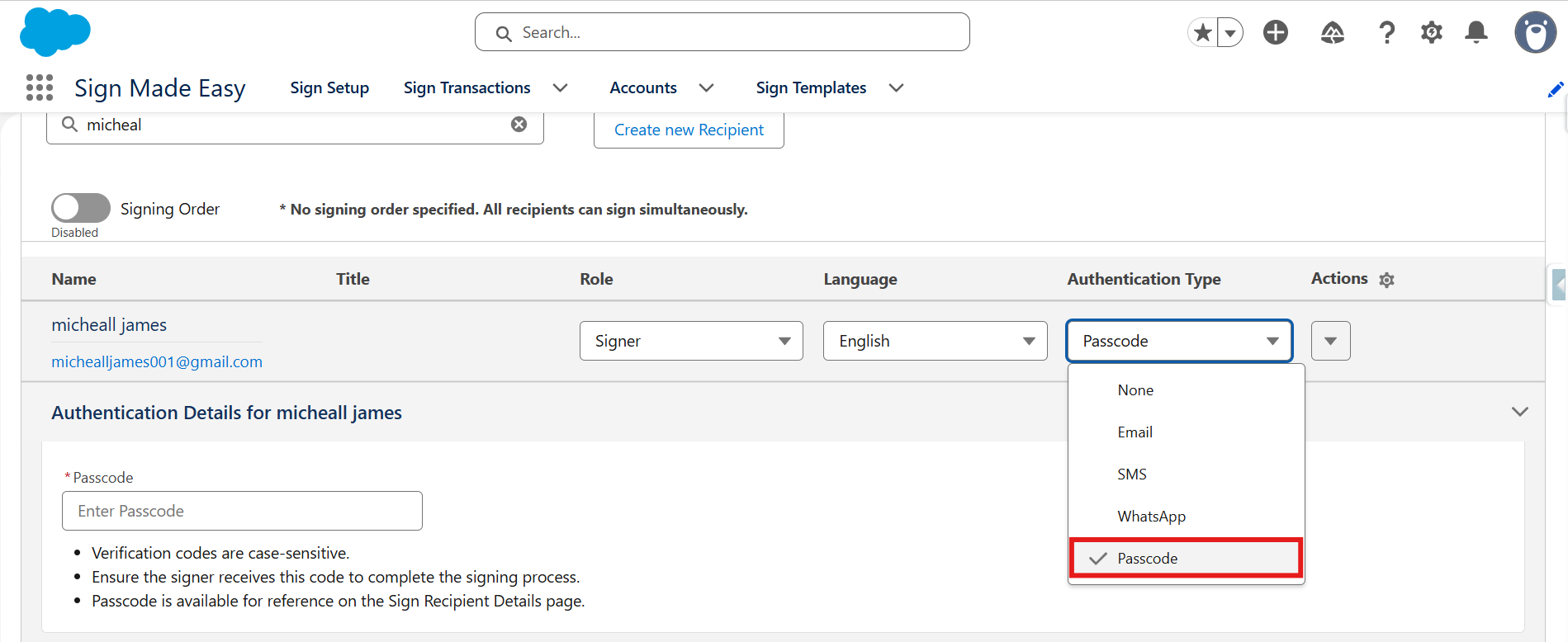Select Passcode authentication option

[x=1187, y=558]
